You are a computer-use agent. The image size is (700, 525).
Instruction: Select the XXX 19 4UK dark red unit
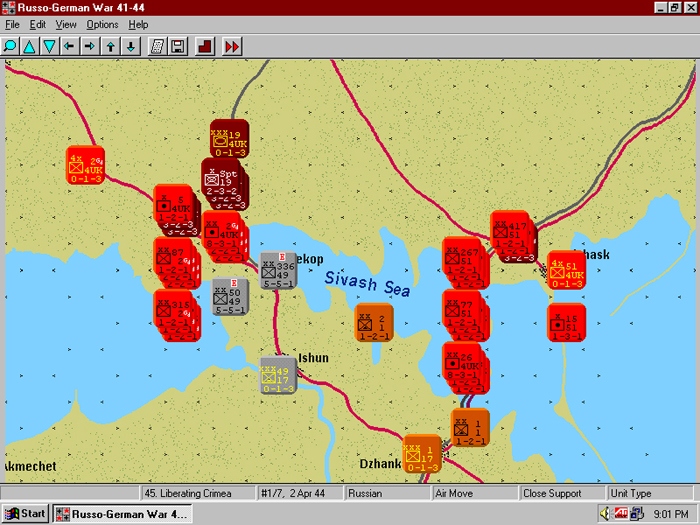229,138
